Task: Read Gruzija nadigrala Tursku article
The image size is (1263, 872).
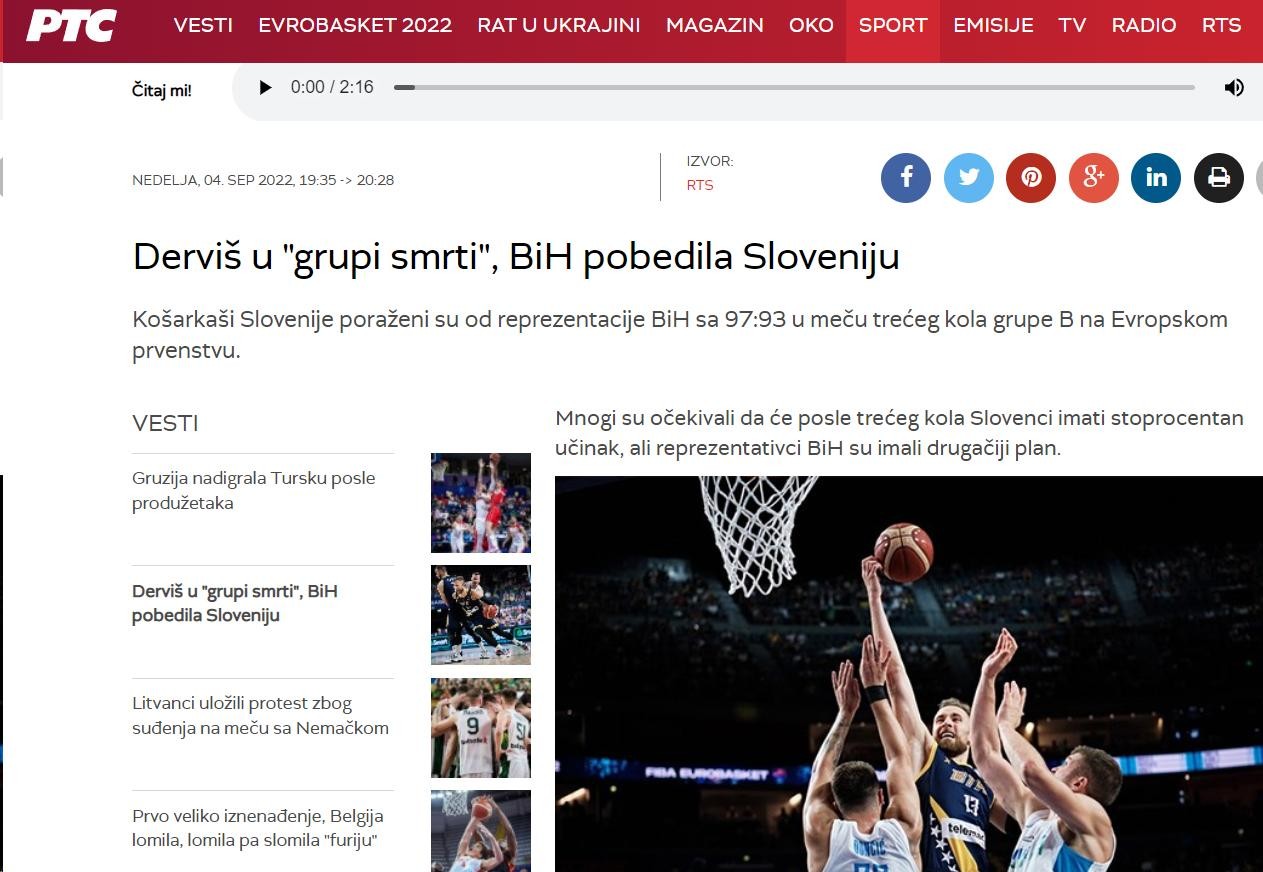Action: coord(254,490)
